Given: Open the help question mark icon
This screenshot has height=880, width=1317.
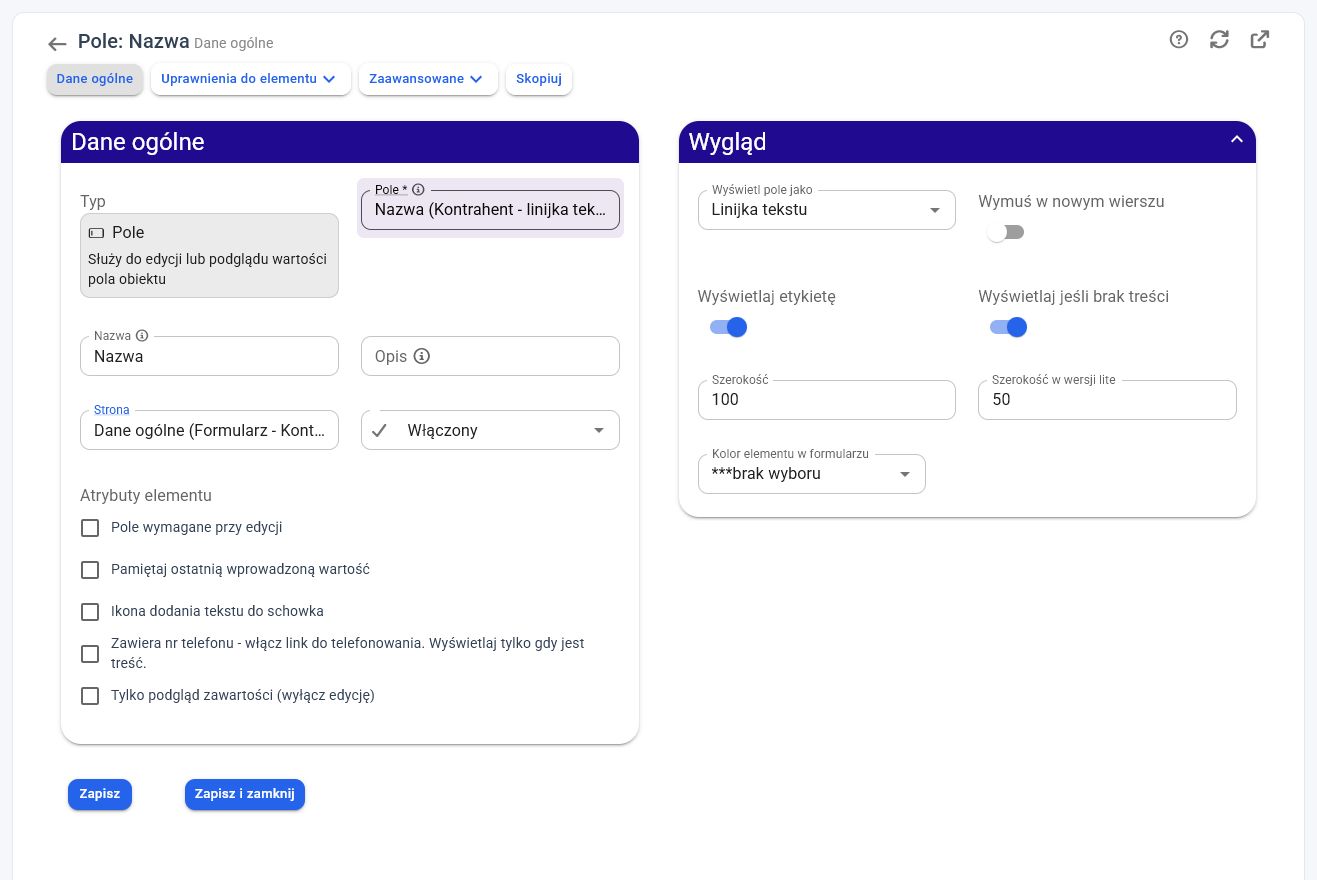Looking at the screenshot, I should tap(1179, 40).
